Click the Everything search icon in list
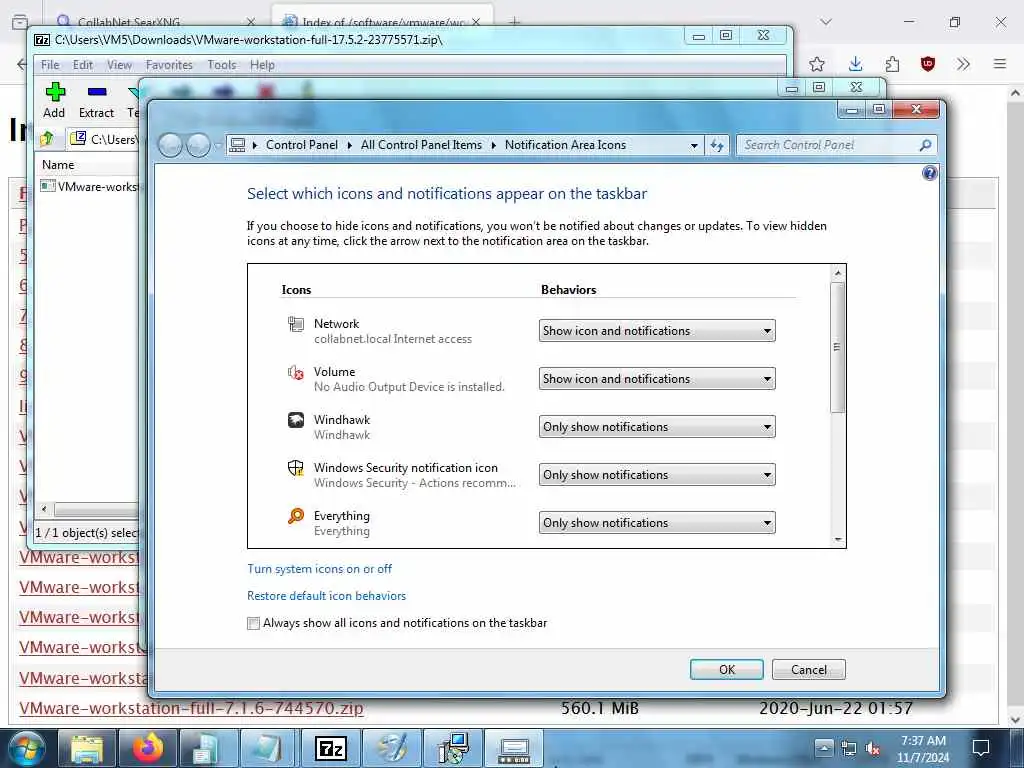Screen dimensions: 1024x768 296,516
